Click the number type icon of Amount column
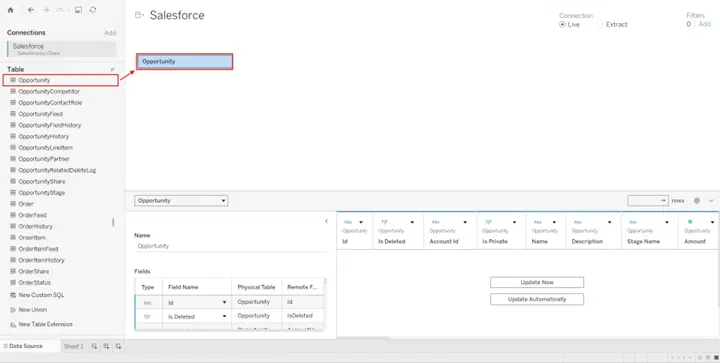 (690, 222)
